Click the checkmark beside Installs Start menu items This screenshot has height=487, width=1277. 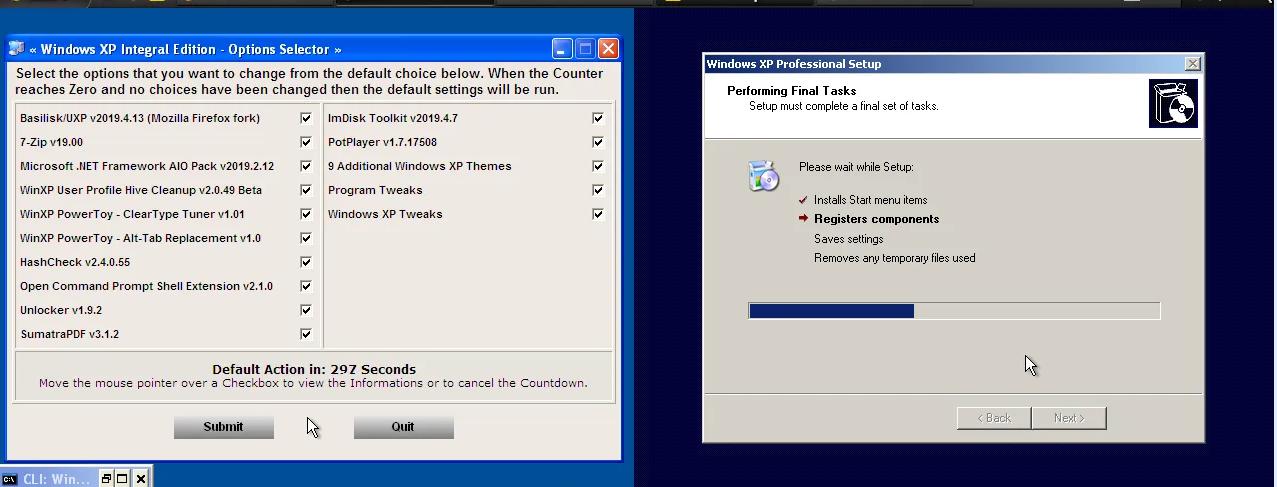tap(803, 200)
